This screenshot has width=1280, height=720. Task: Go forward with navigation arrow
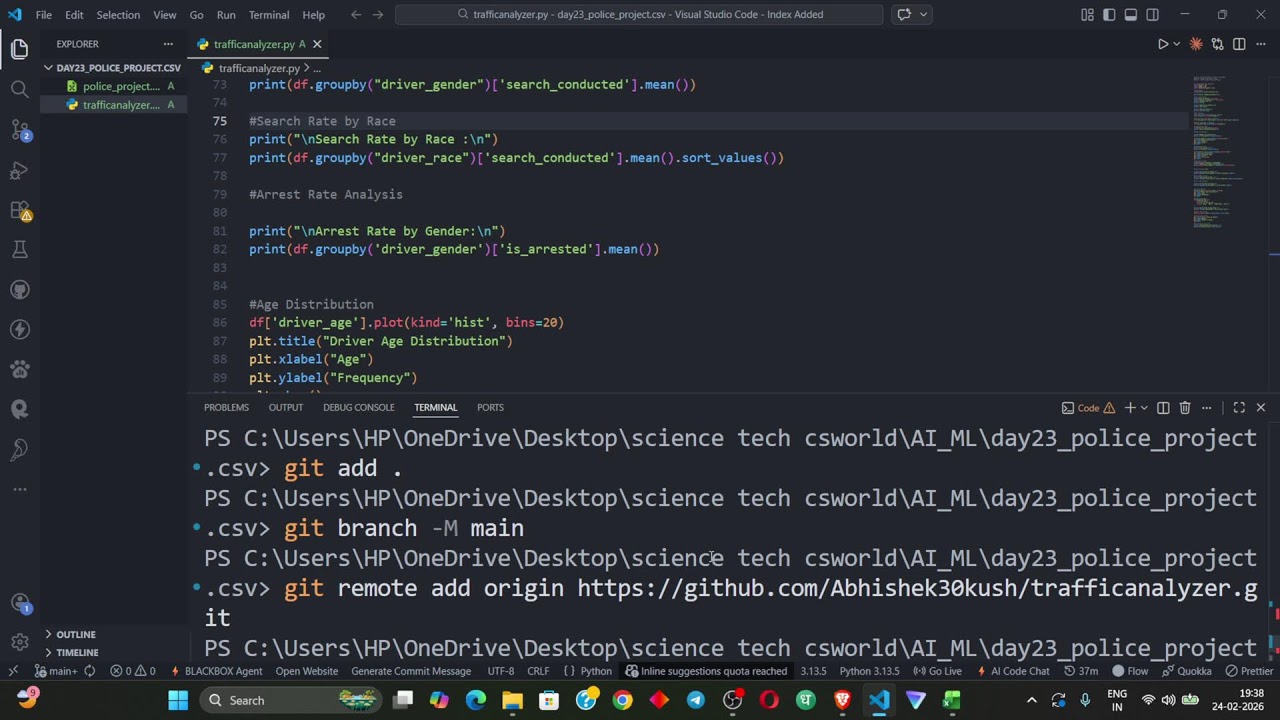[377, 15]
